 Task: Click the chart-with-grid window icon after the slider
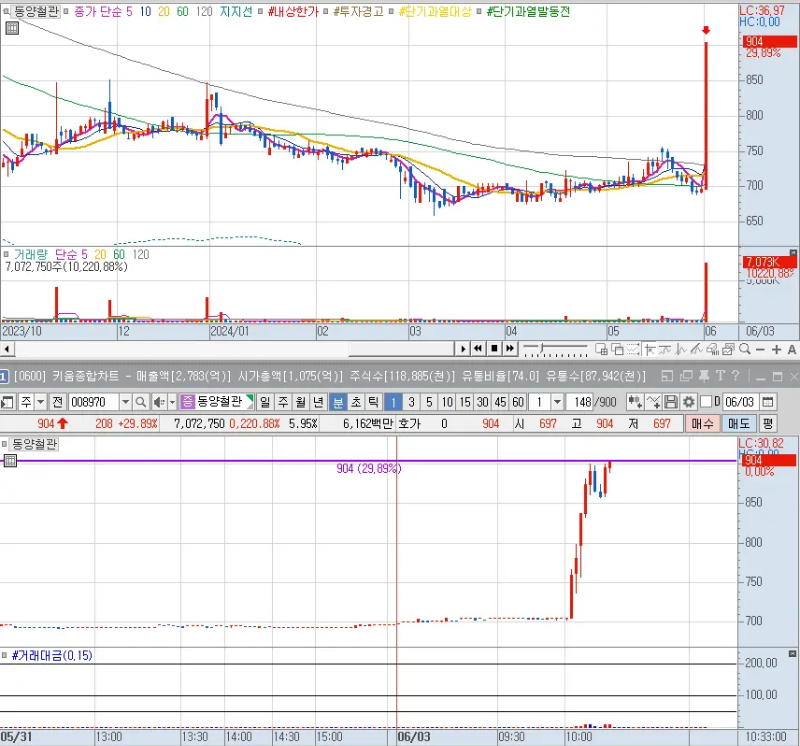[x=602, y=349]
